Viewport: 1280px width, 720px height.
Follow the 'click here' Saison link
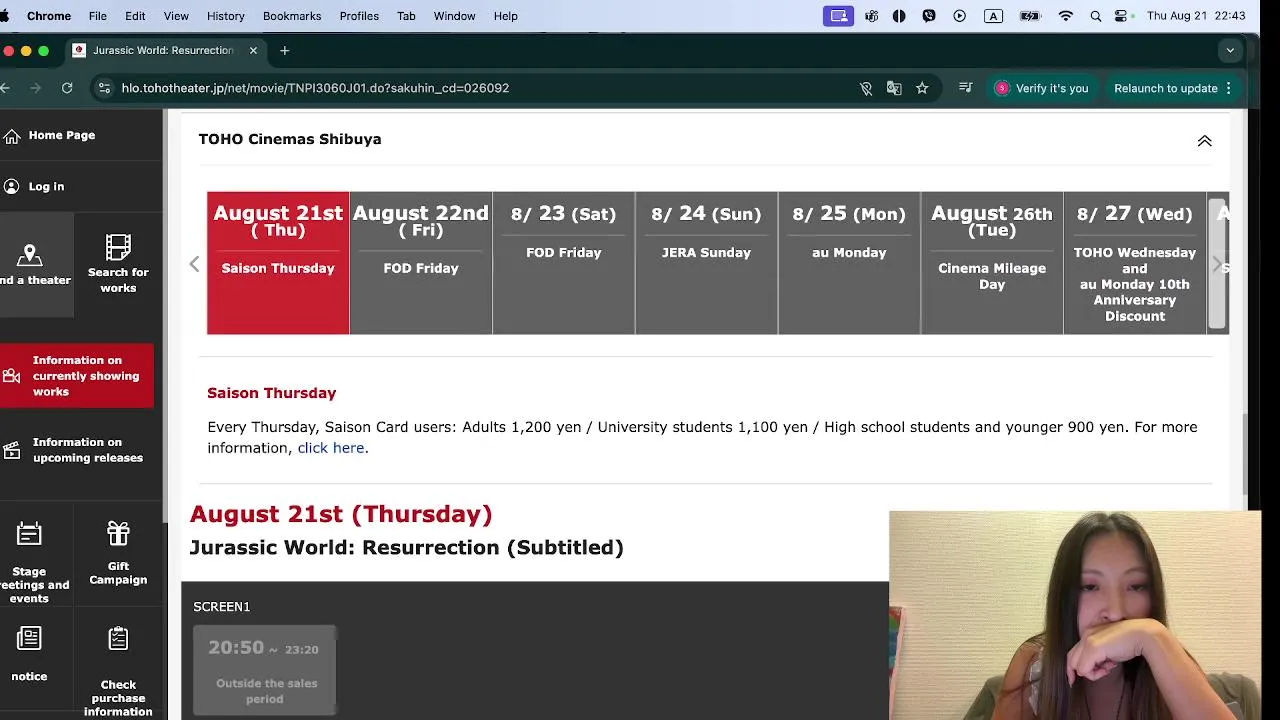pos(331,448)
